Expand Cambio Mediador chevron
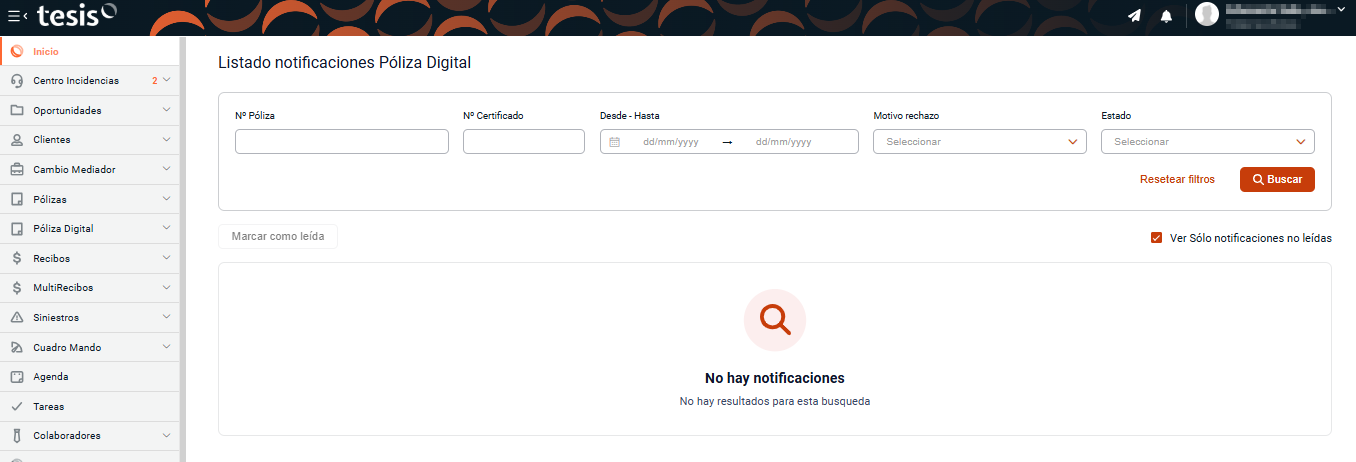 pos(167,169)
